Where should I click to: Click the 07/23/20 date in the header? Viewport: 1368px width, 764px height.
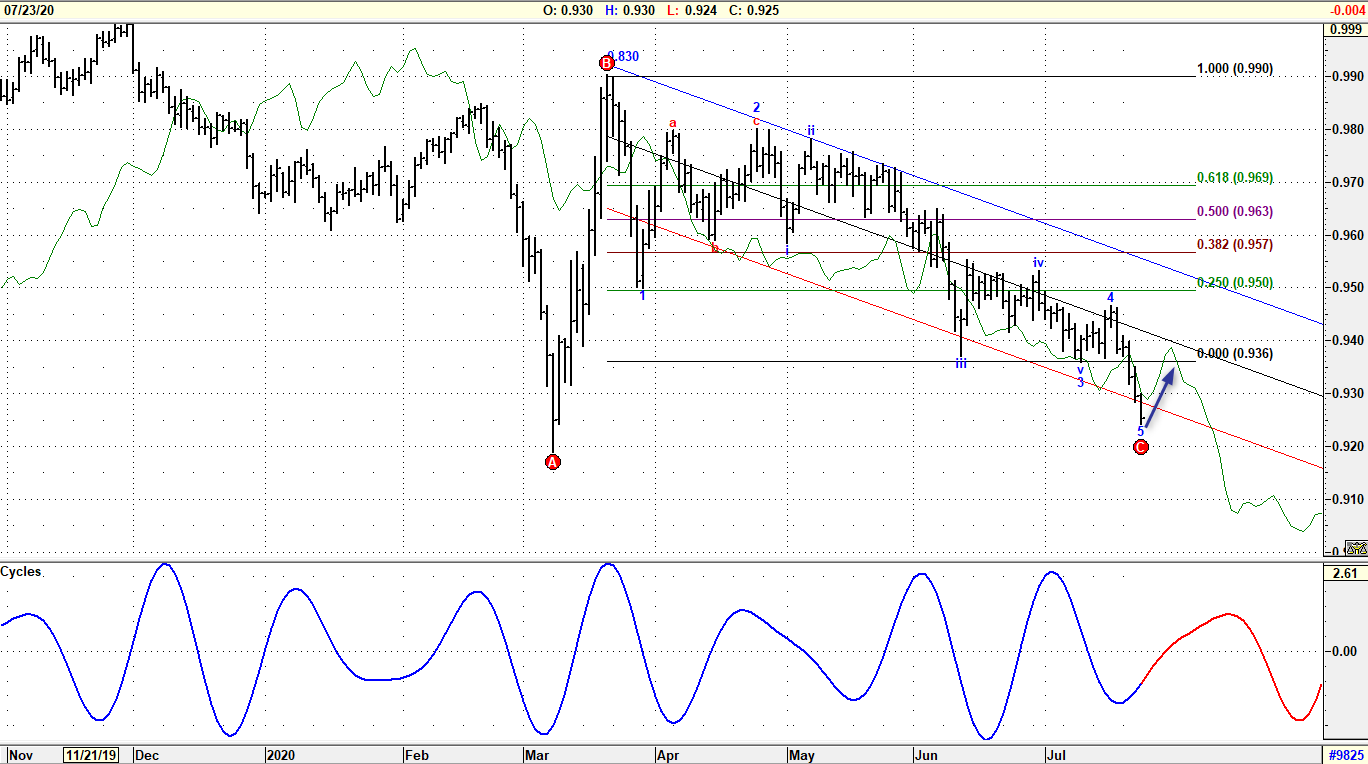[28, 10]
